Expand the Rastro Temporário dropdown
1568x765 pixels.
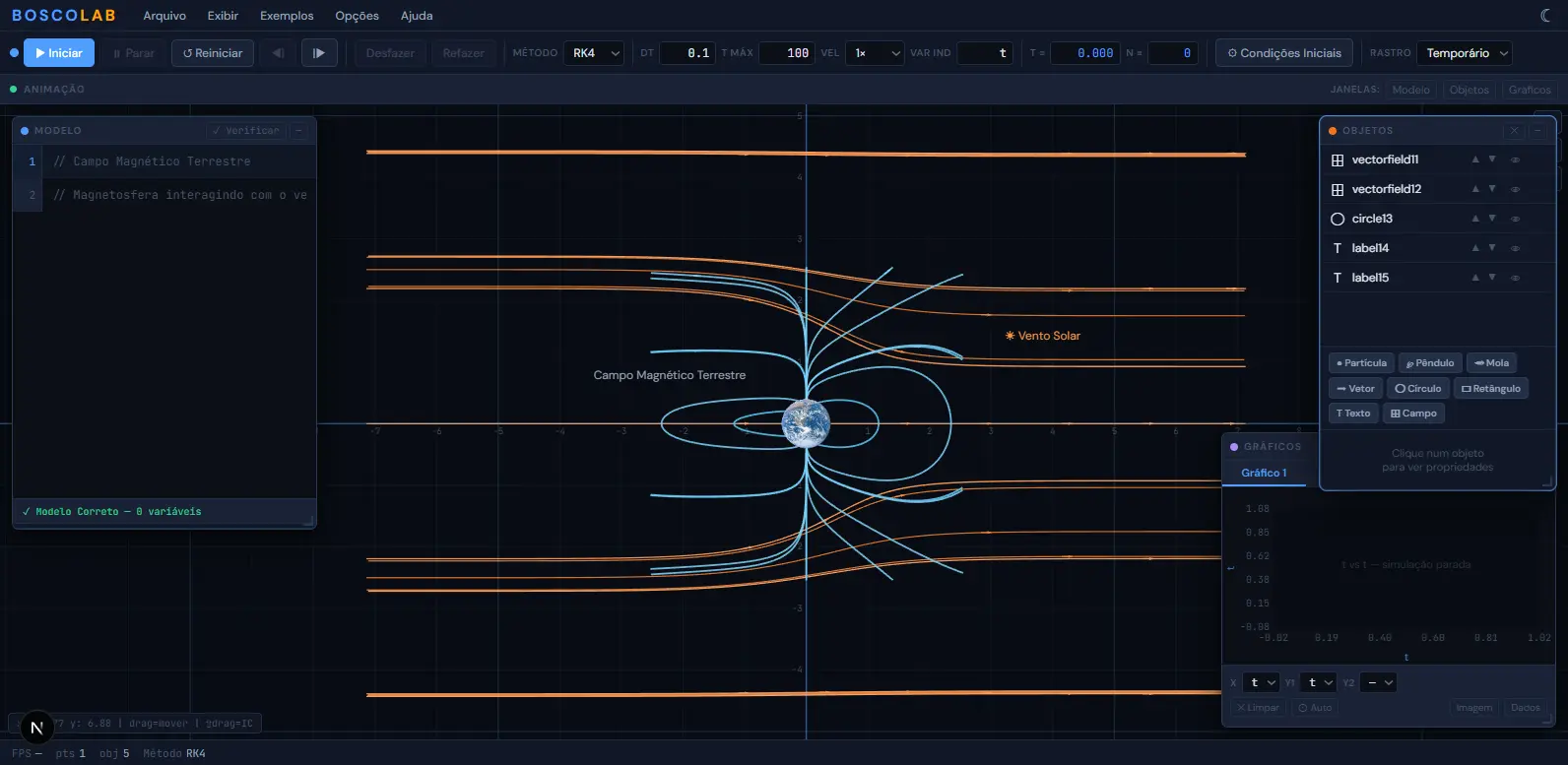(x=1467, y=53)
